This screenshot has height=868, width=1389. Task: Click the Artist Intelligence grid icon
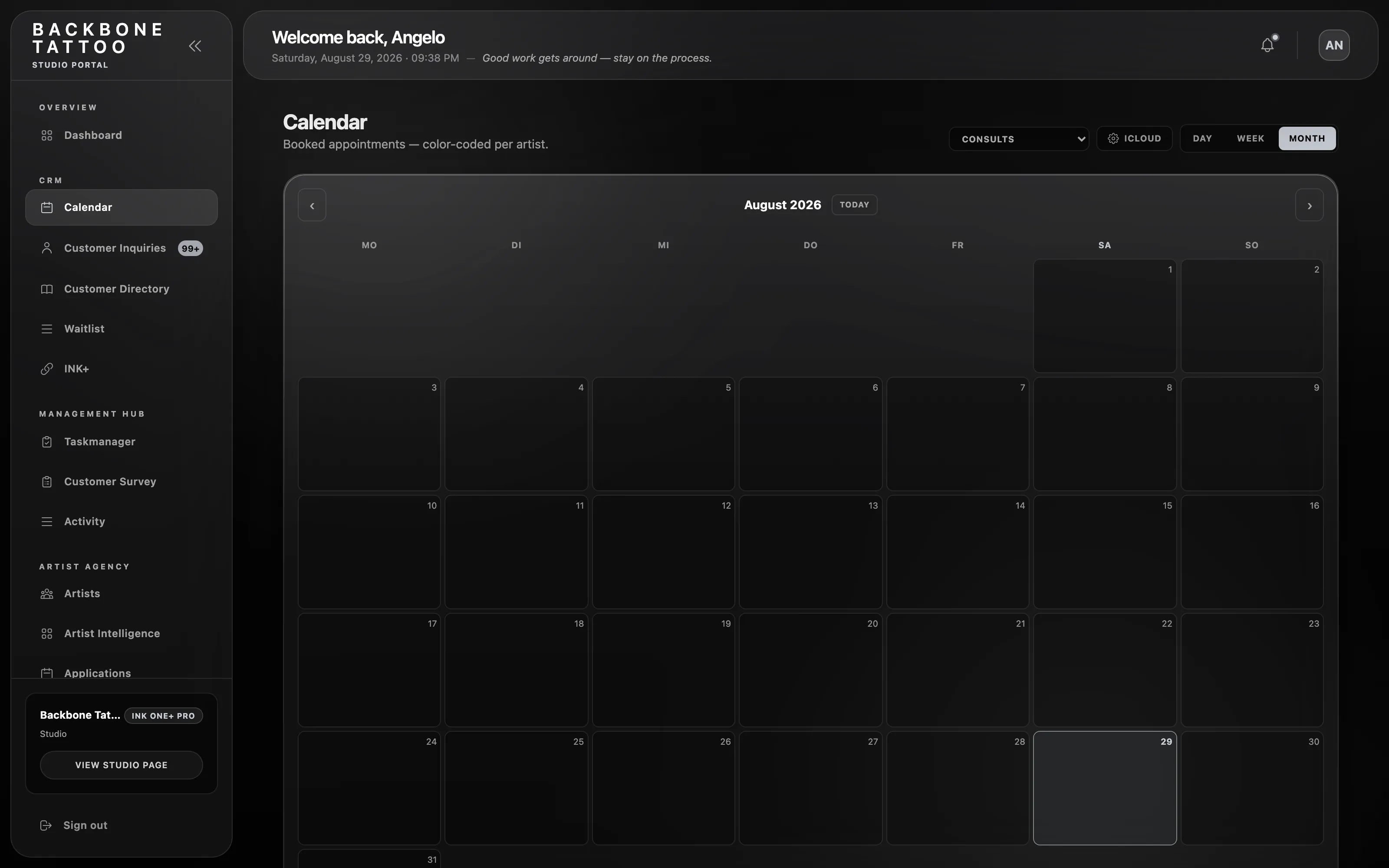point(47,633)
